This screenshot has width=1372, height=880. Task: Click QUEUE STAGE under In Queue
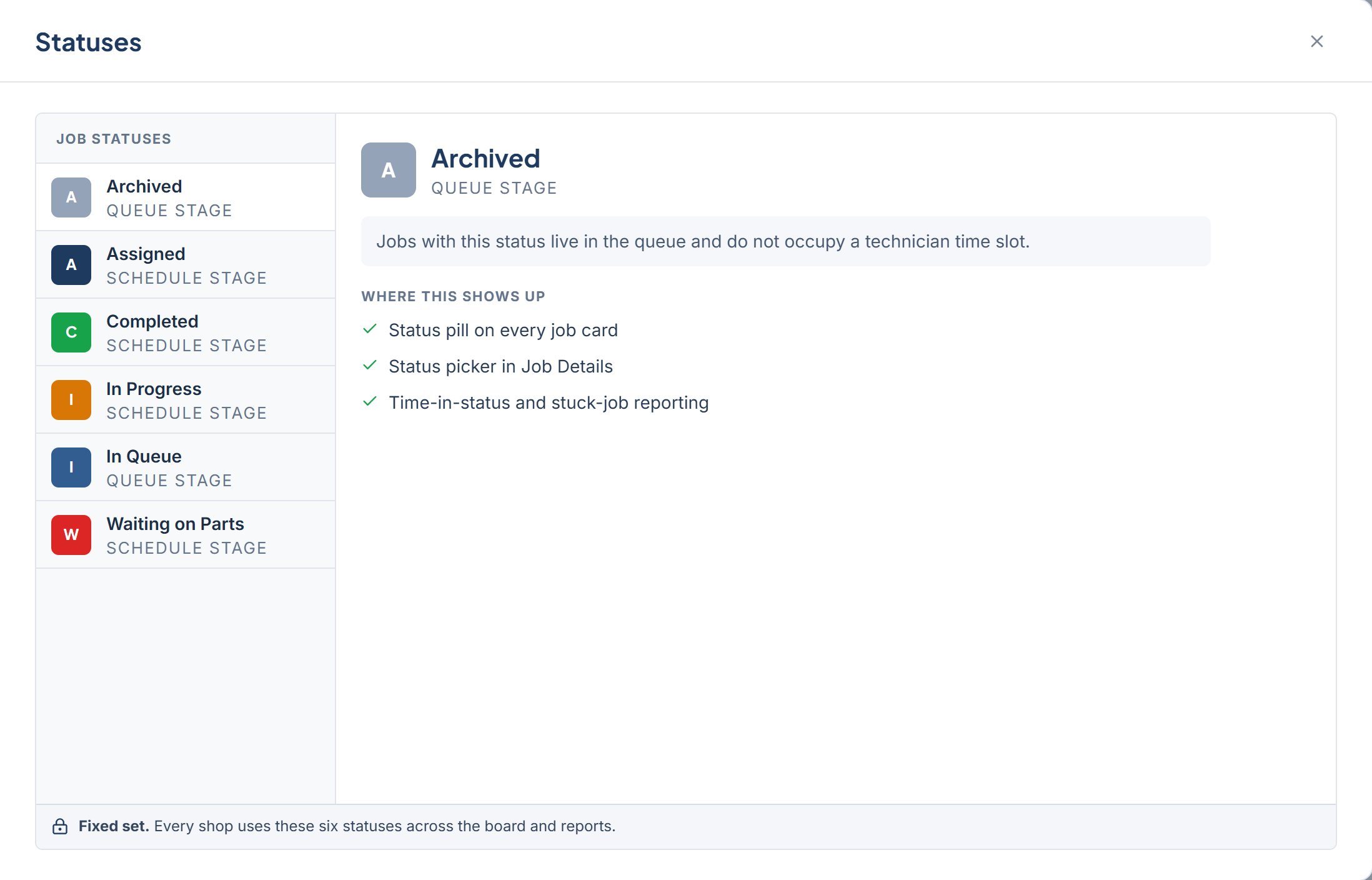(169, 481)
